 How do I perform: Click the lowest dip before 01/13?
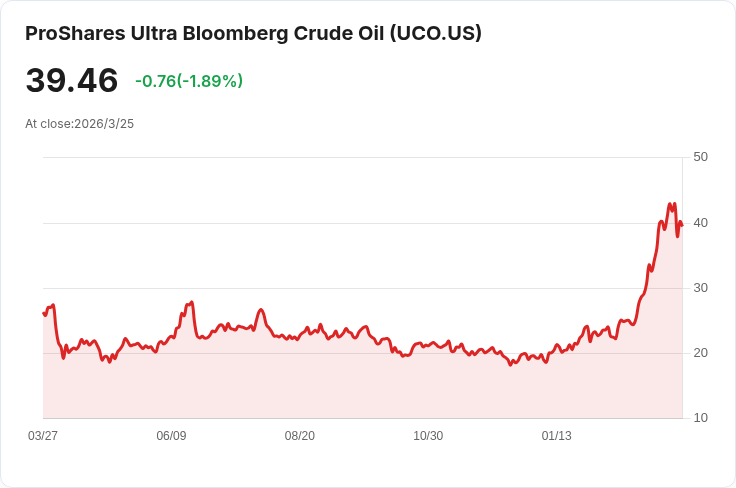(x=511, y=365)
